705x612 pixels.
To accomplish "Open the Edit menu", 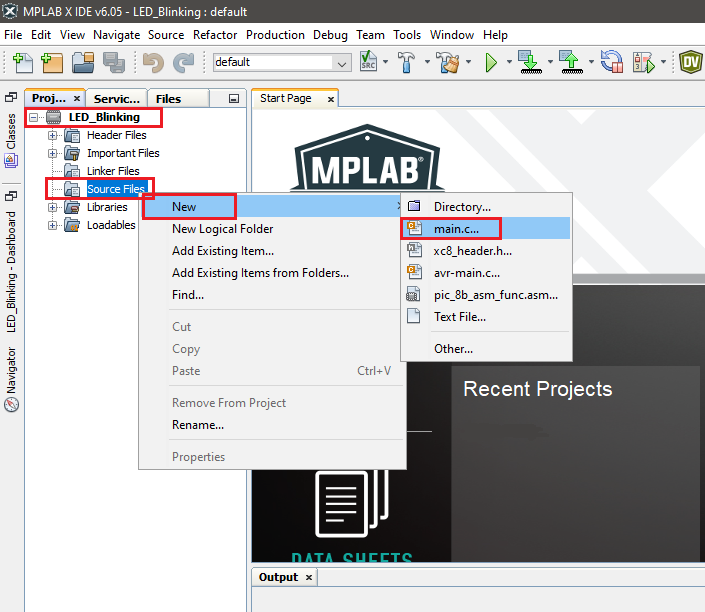I will (41, 35).
